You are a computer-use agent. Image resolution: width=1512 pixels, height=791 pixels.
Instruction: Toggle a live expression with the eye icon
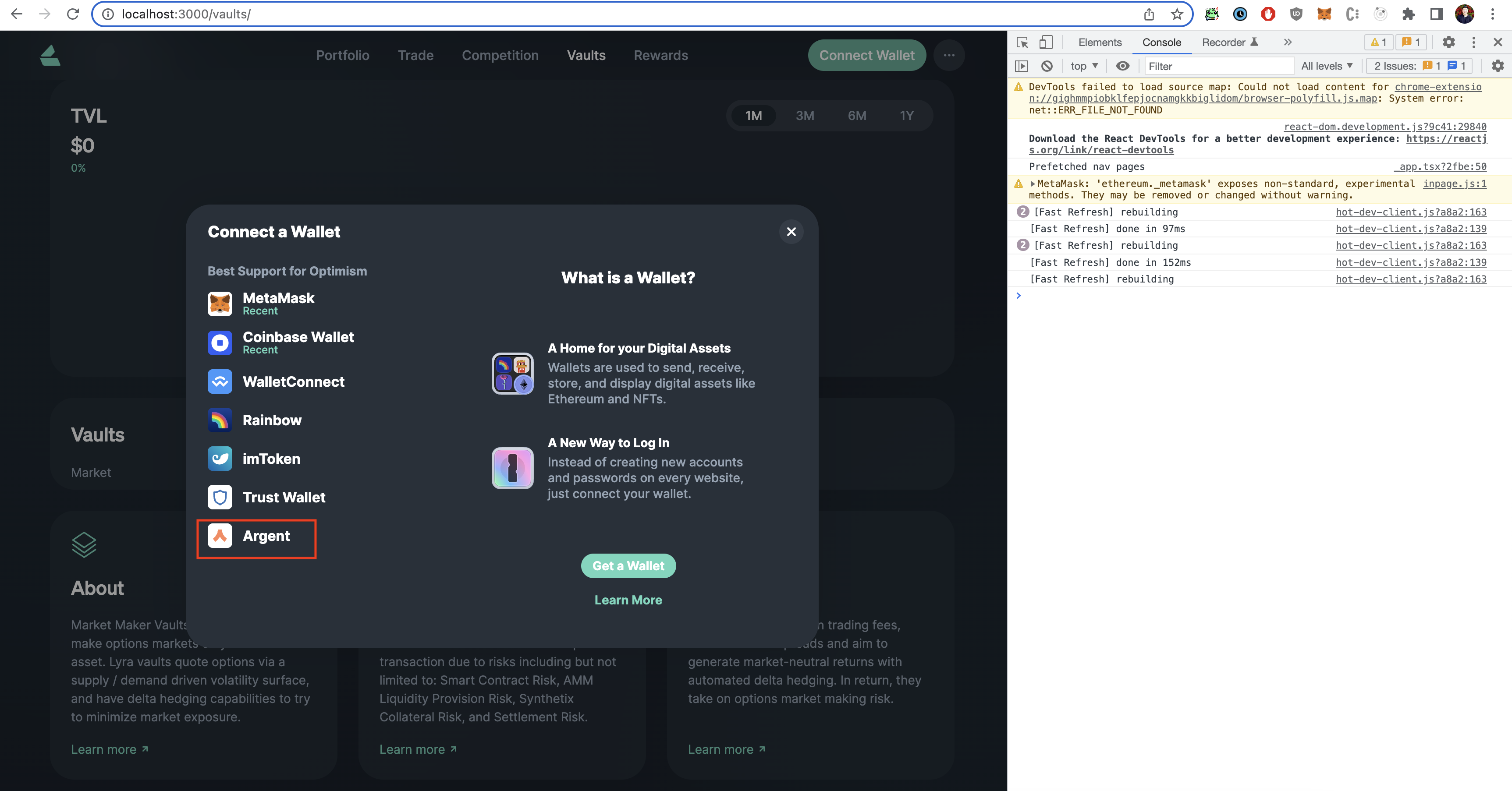pos(1123,66)
